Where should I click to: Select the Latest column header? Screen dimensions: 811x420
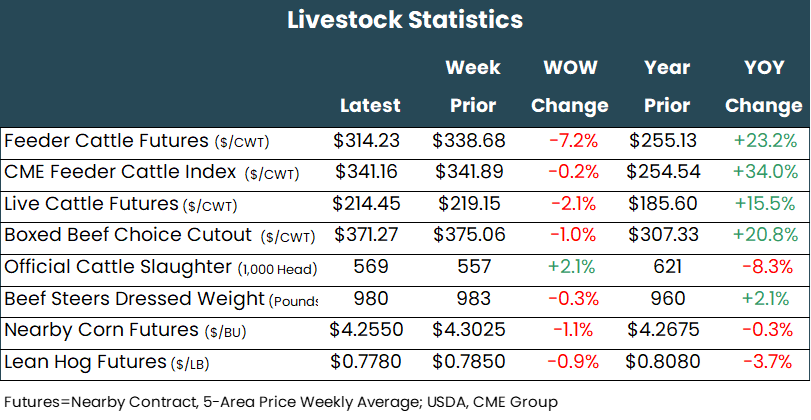click(370, 105)
